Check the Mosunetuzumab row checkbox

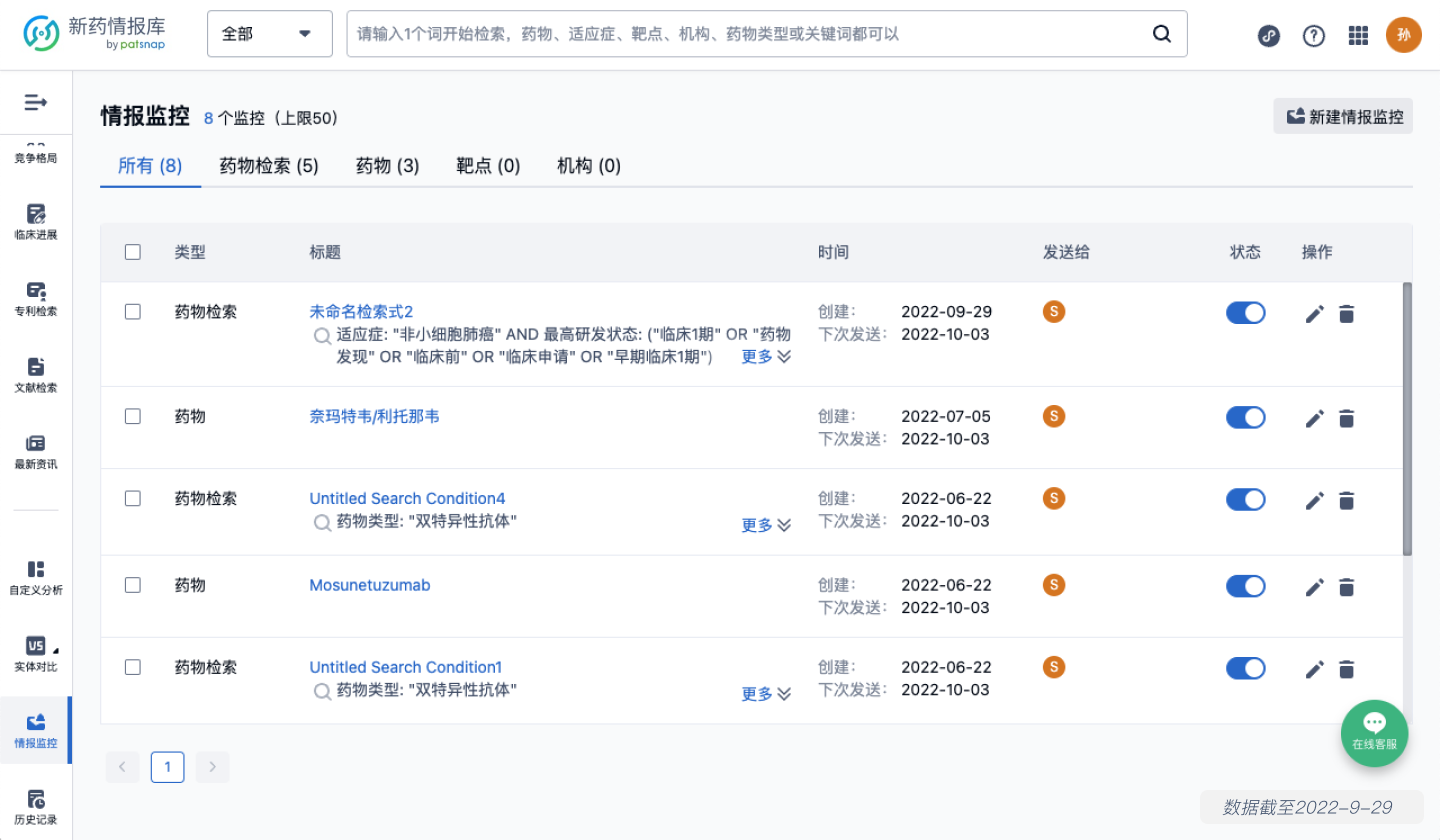coord(133,585)
